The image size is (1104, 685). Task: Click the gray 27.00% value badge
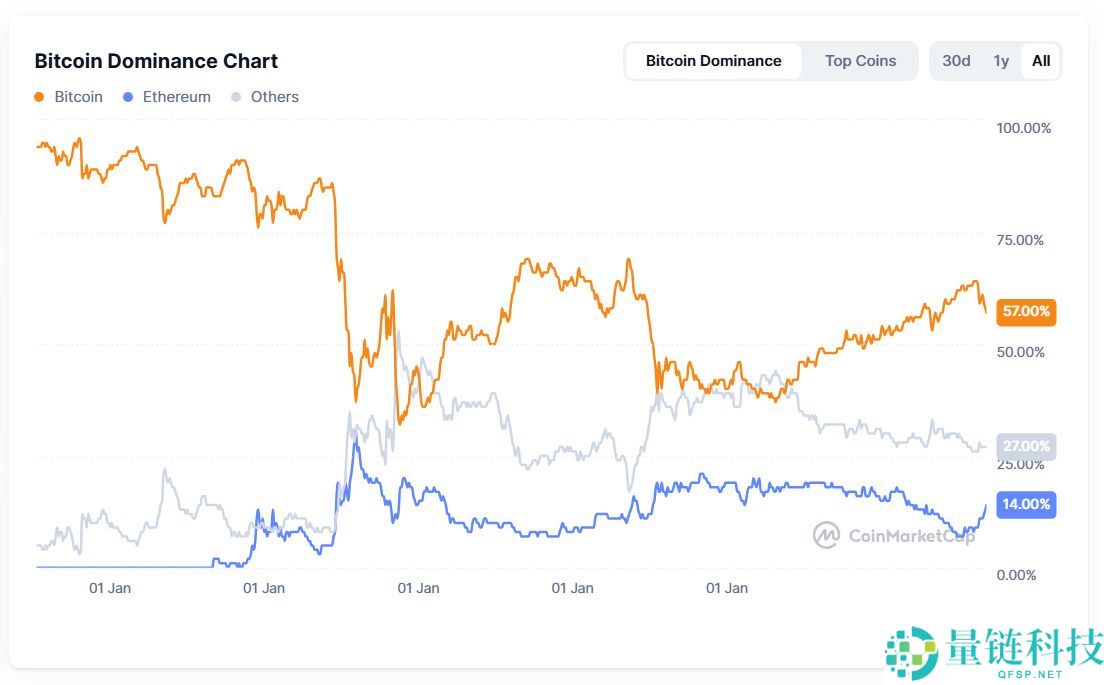coord(1026,446)
